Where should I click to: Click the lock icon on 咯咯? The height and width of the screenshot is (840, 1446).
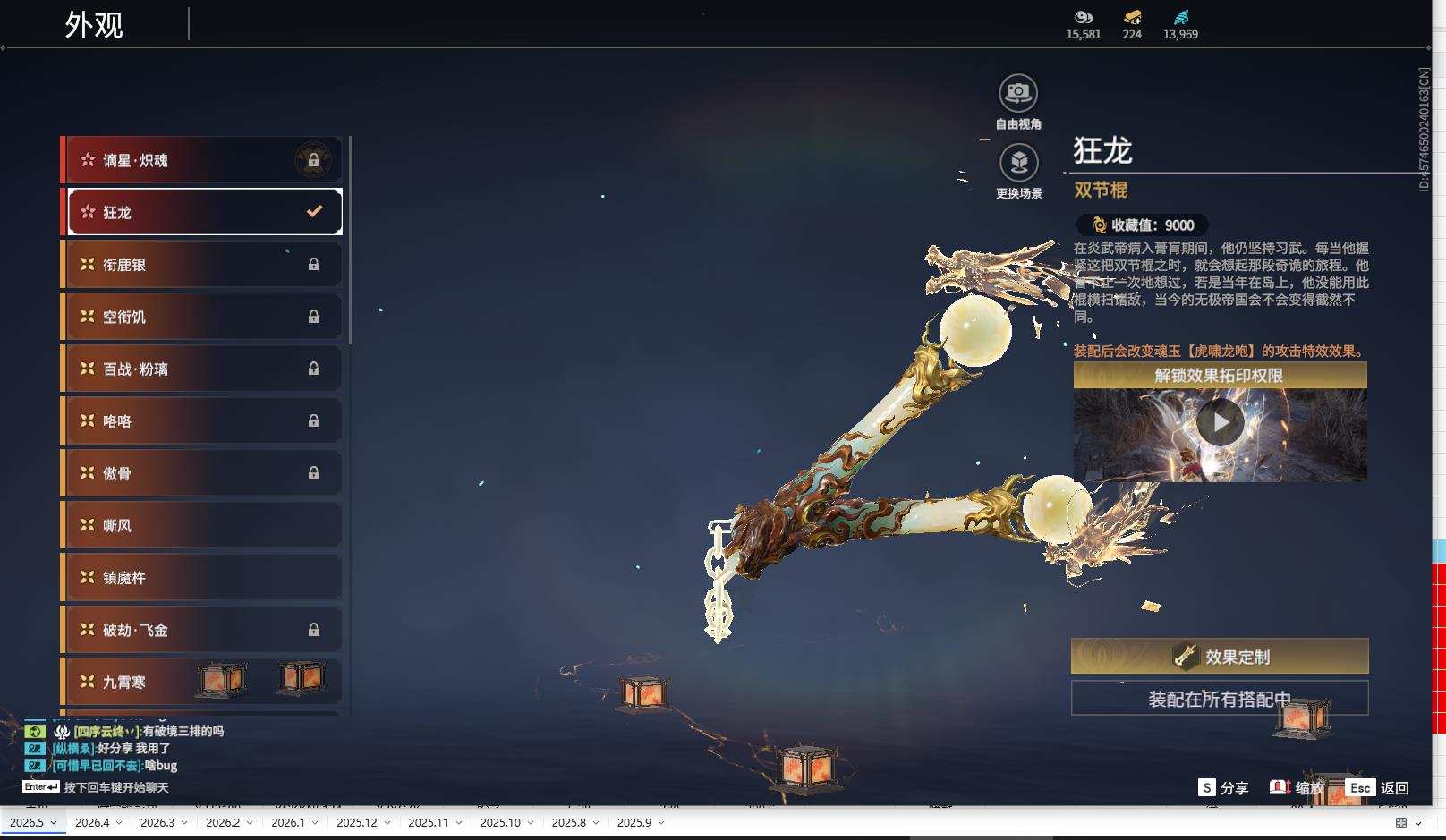tap(314, 420)
